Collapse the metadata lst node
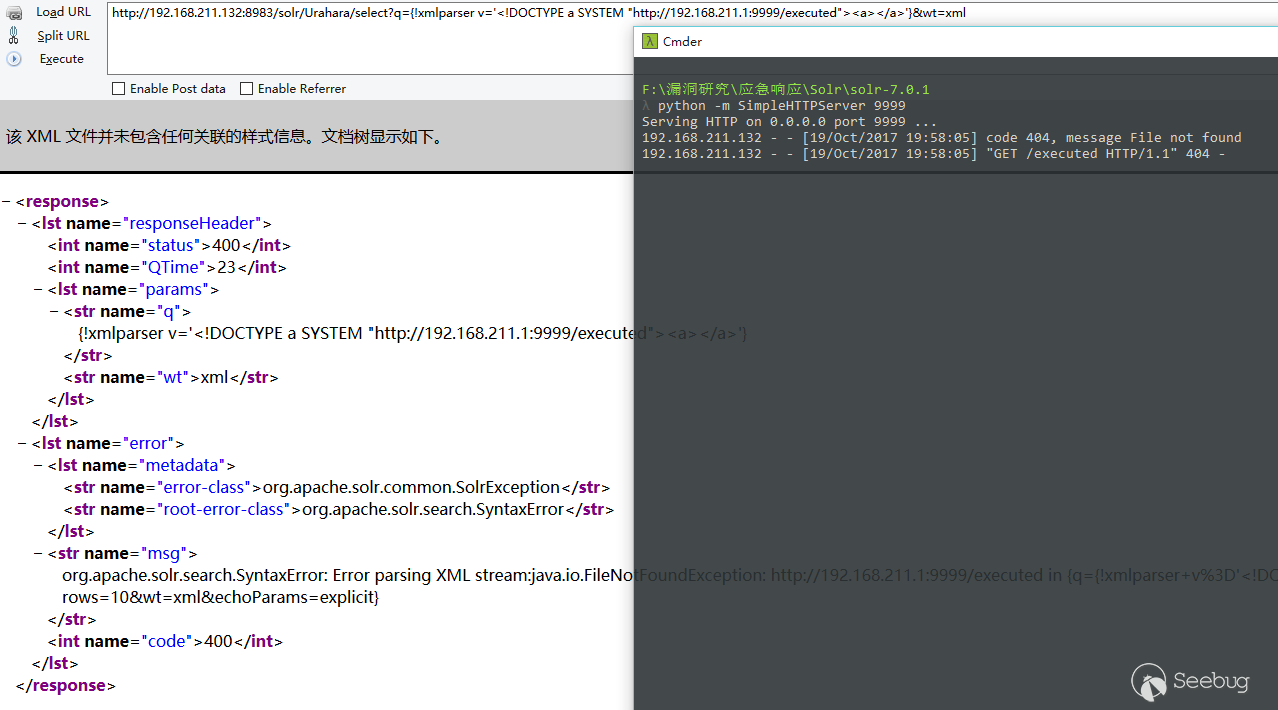The width and height of the screenshot is (1278, 710). tap(38, 466)
